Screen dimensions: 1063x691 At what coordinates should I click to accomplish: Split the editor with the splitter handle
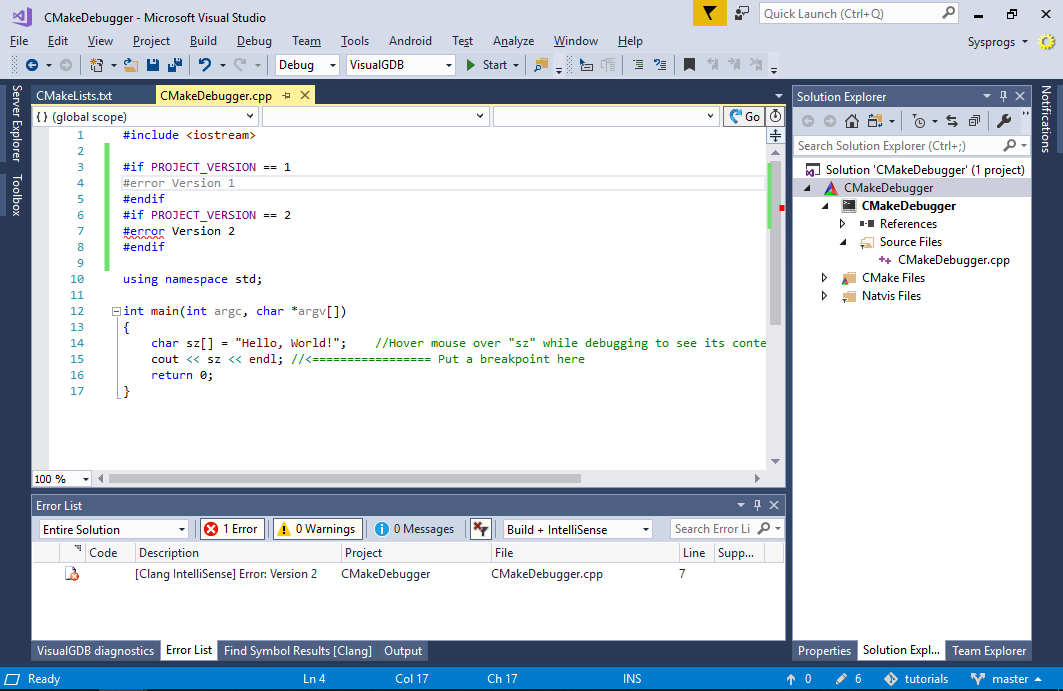coord(776,136)
